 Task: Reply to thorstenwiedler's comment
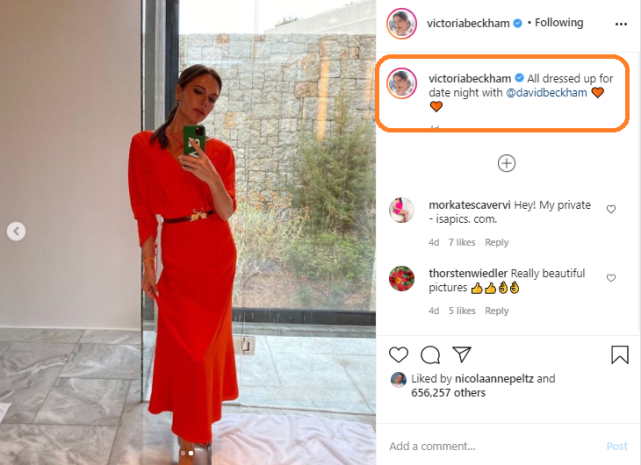(x=497, y=311)
